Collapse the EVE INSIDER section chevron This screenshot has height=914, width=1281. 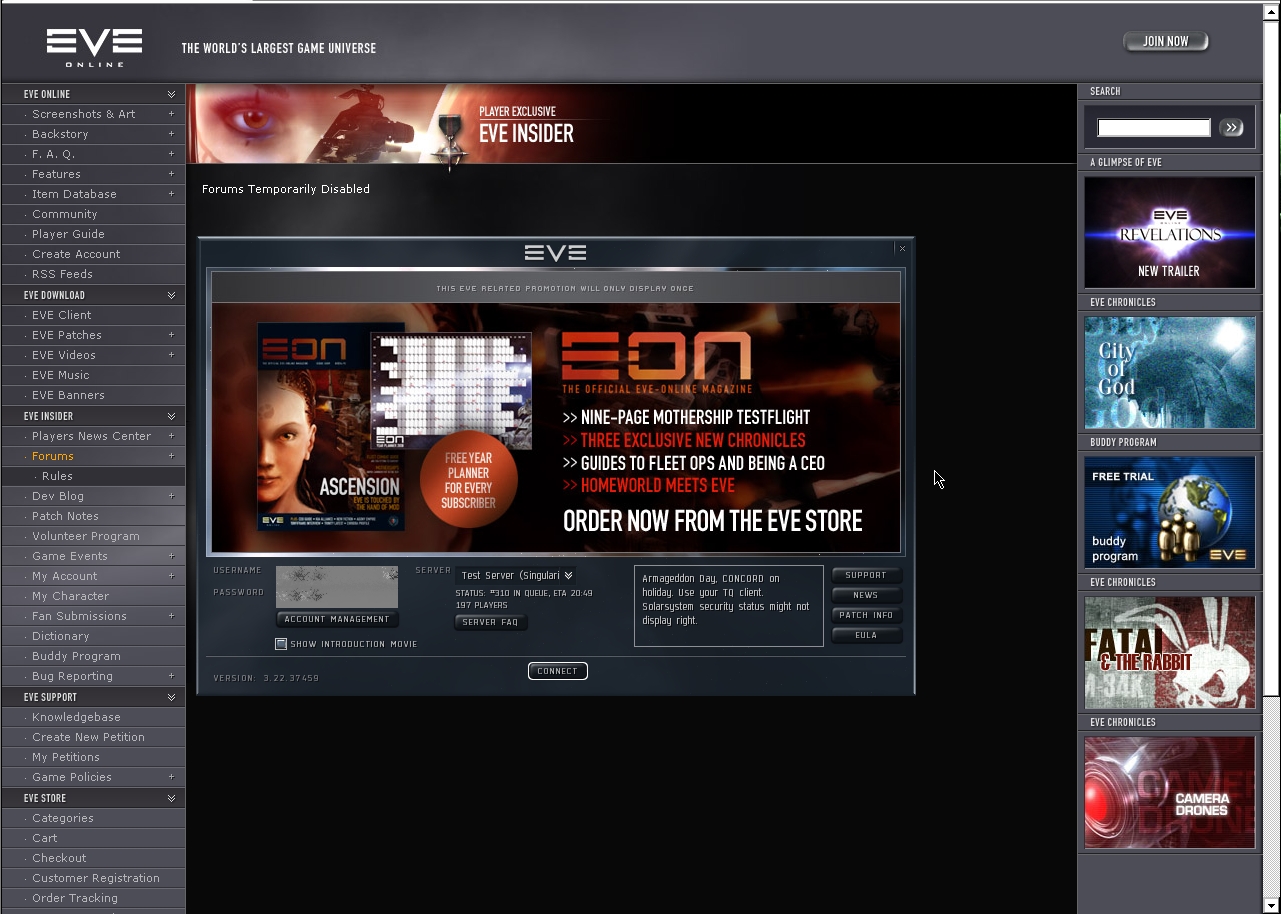pos(171,416)
